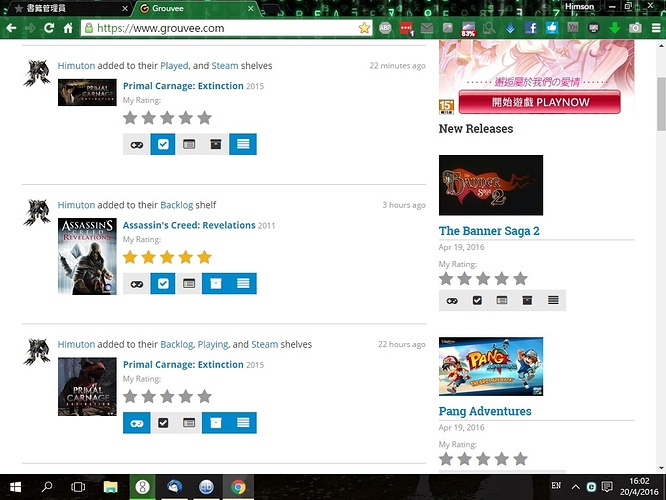
Task: Open The Banner Saga 2 title link
Action: click(x=489, y=231)
